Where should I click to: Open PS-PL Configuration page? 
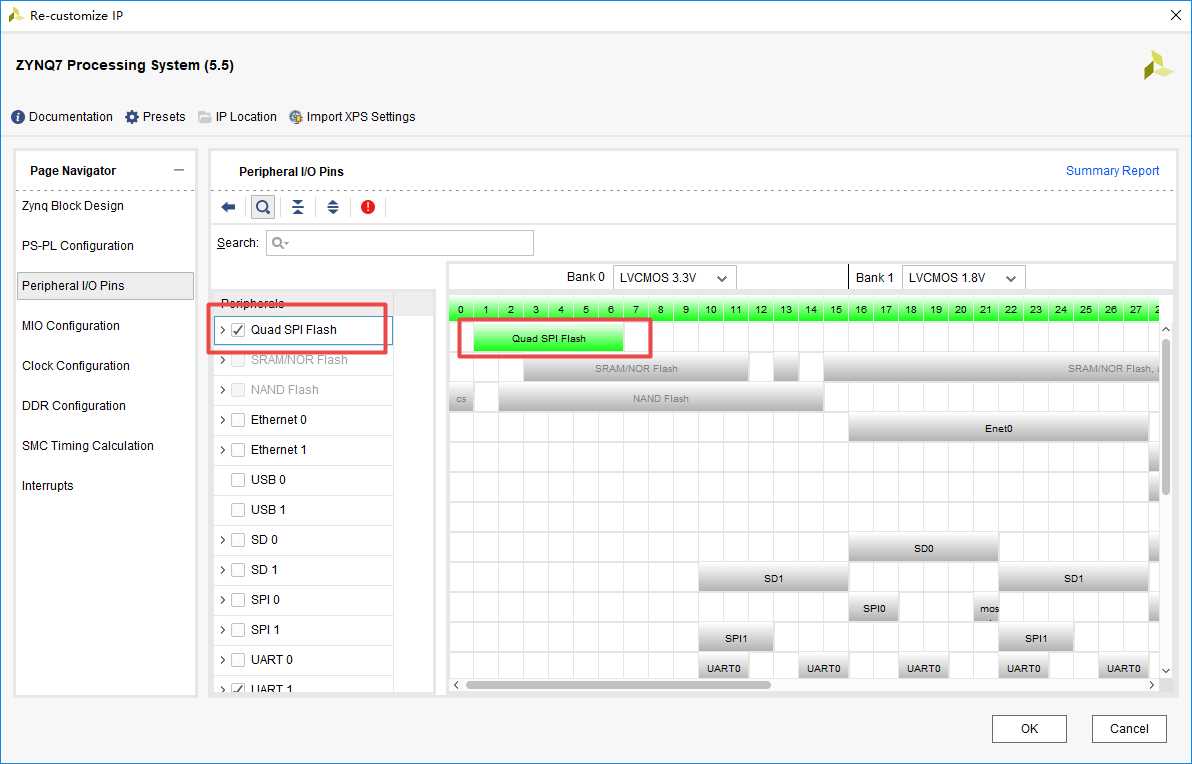(x=78, y=246)
